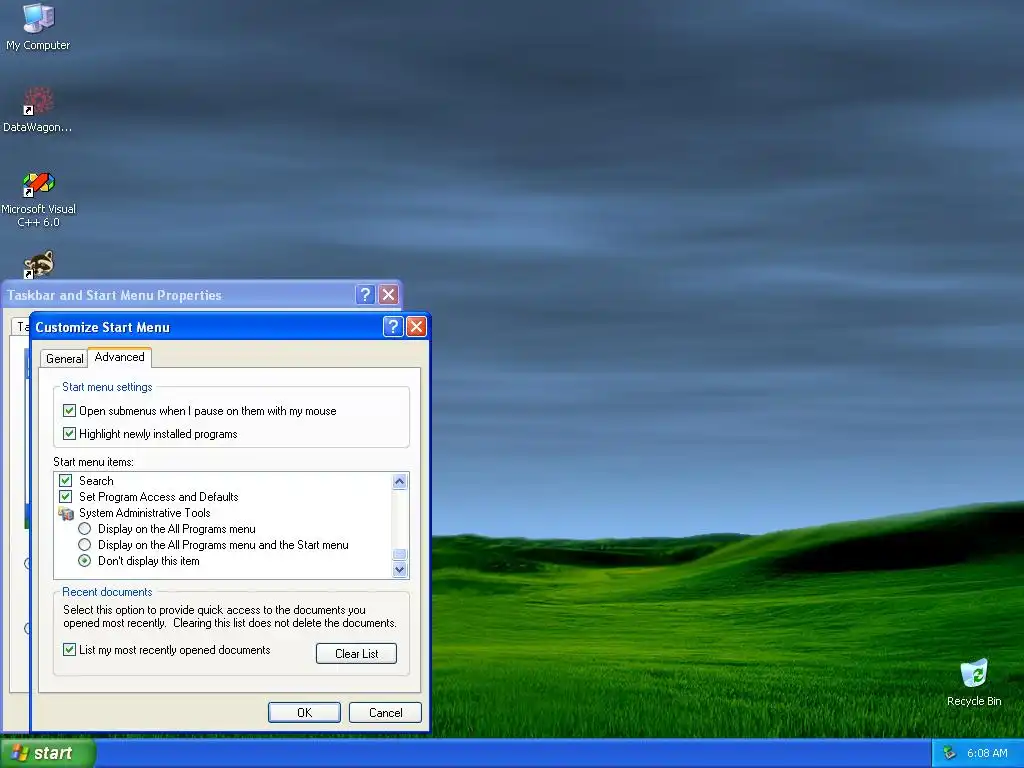Uncheck Set Program Access and Defaults
Image resolution: width=1024 pixels, height=768 pixels.
pyautogui.click(x=65, y=497)
